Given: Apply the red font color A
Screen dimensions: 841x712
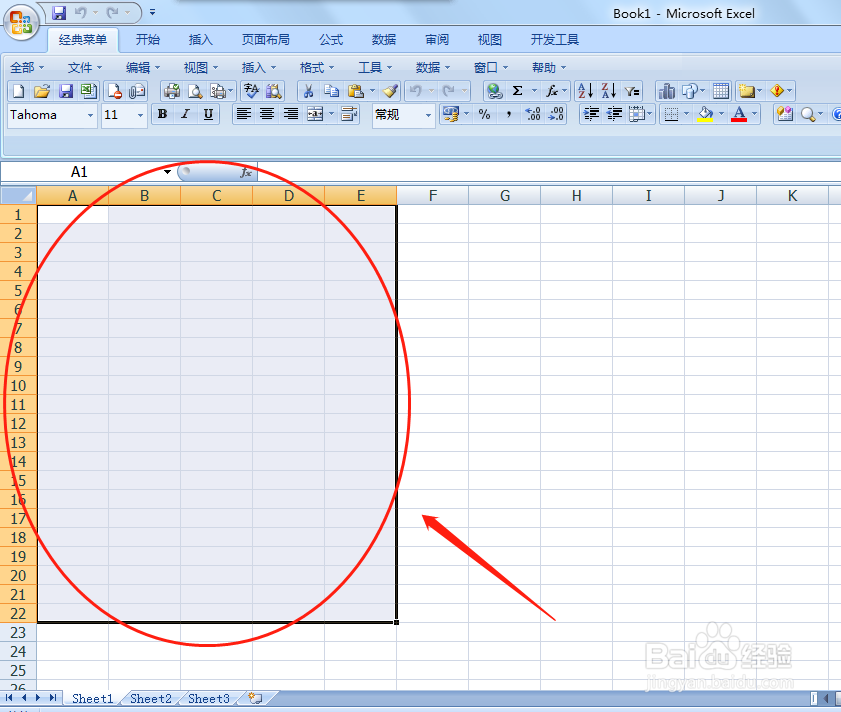Looking at the screenshot, I should point(739,114).
